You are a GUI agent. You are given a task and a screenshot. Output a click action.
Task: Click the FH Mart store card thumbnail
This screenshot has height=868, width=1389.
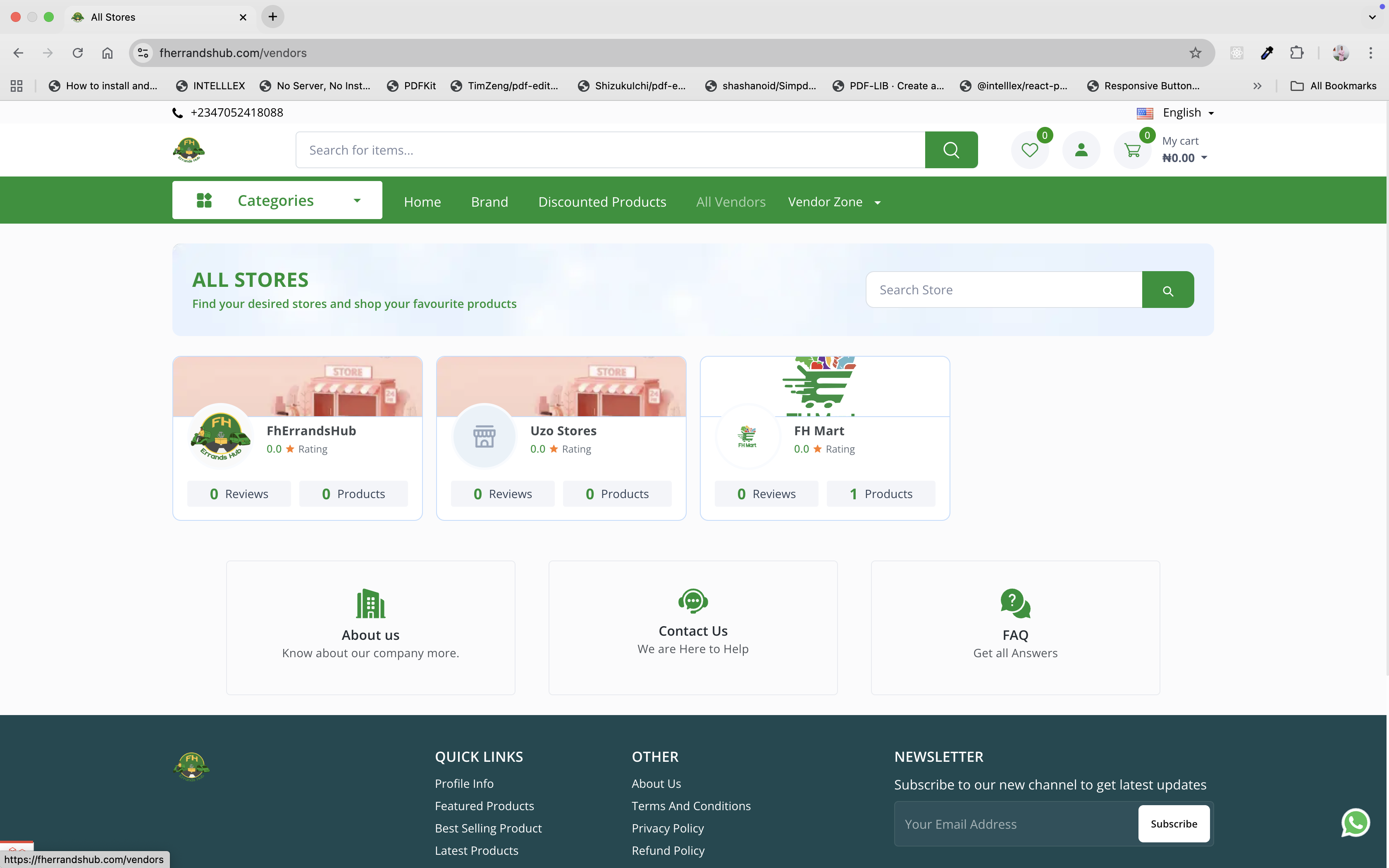click(824, 386)
